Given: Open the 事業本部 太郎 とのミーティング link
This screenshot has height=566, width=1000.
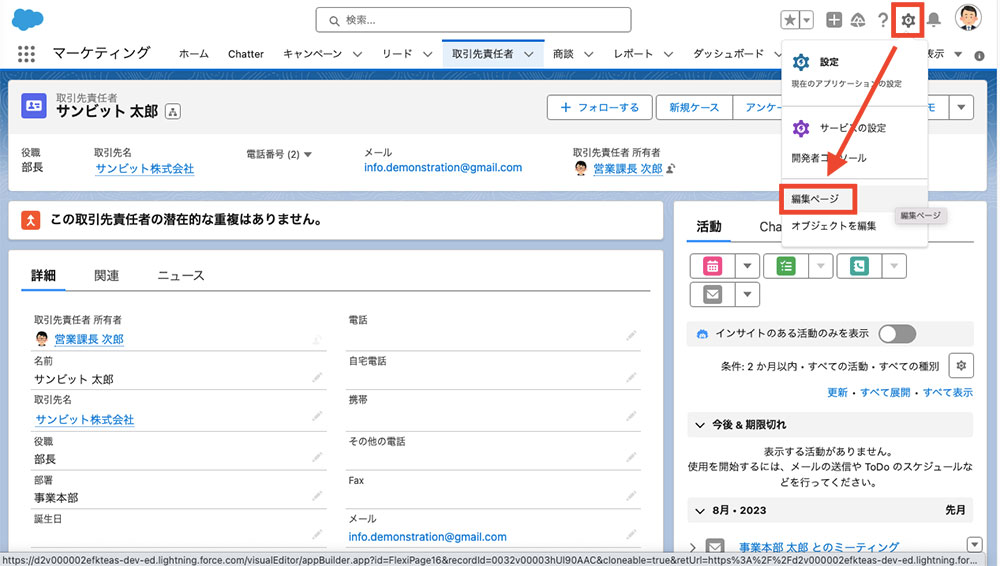Looking at the screenshot, I should coord(819,547).
